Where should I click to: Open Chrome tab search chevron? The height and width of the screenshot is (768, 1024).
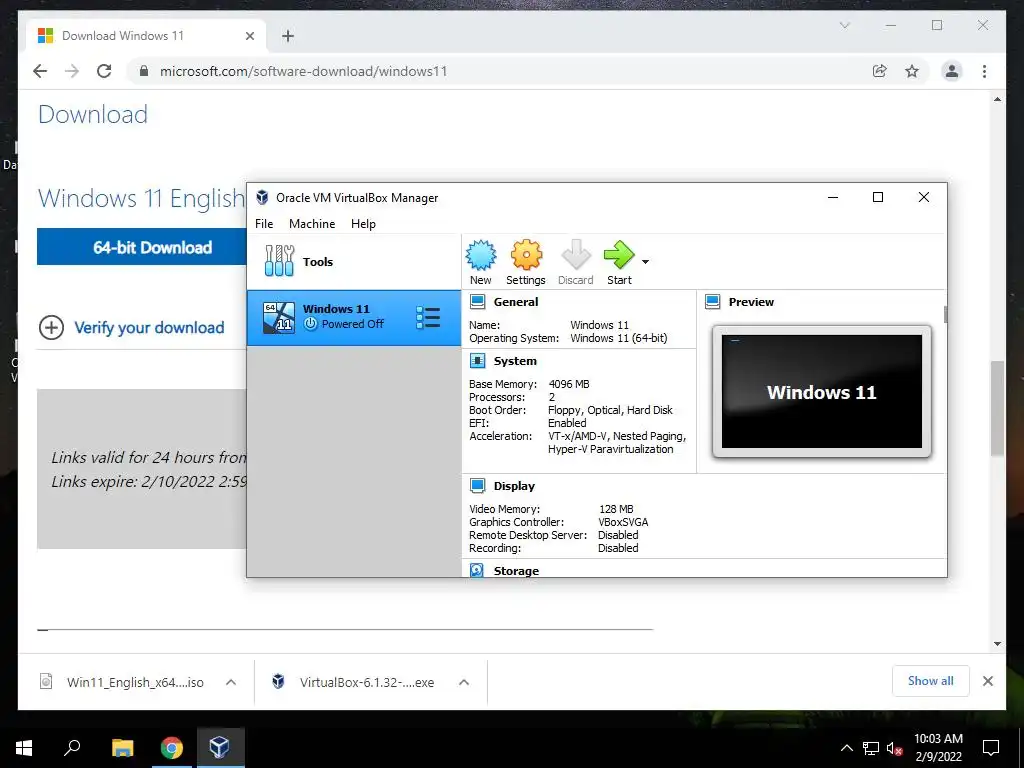coord(844,25)
